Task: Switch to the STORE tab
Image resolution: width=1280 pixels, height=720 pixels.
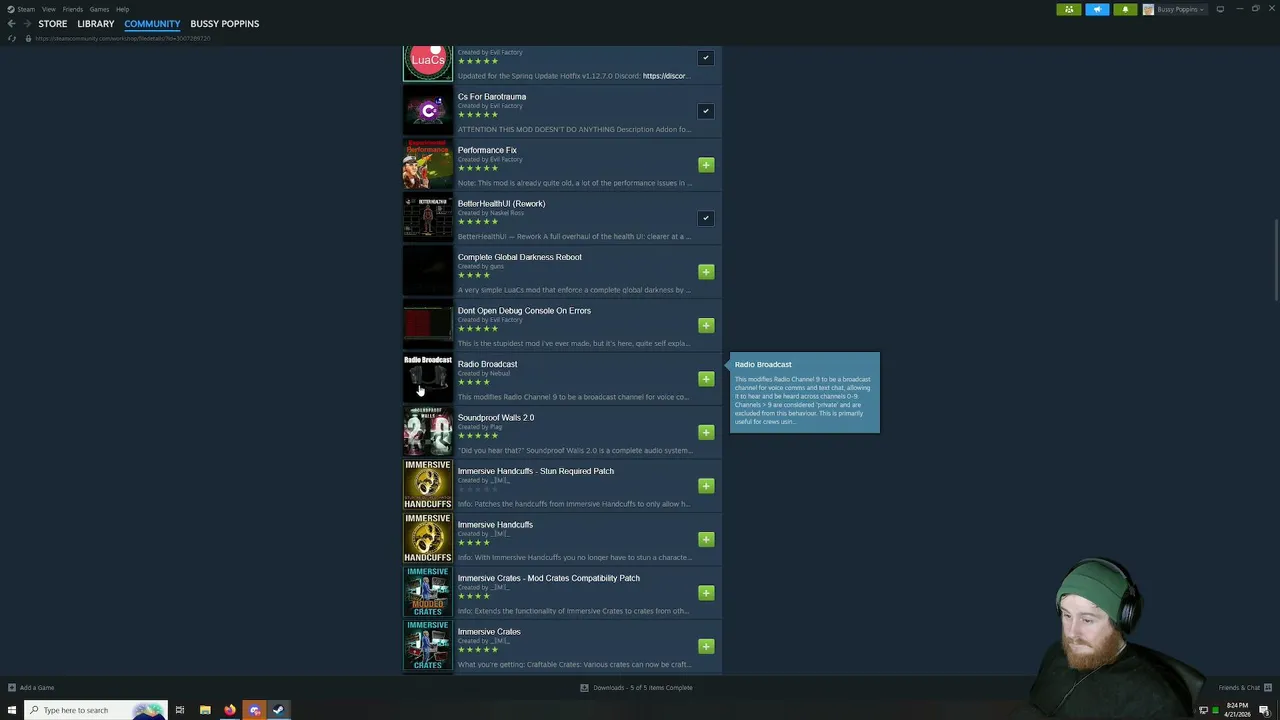Action: [53, 23]
